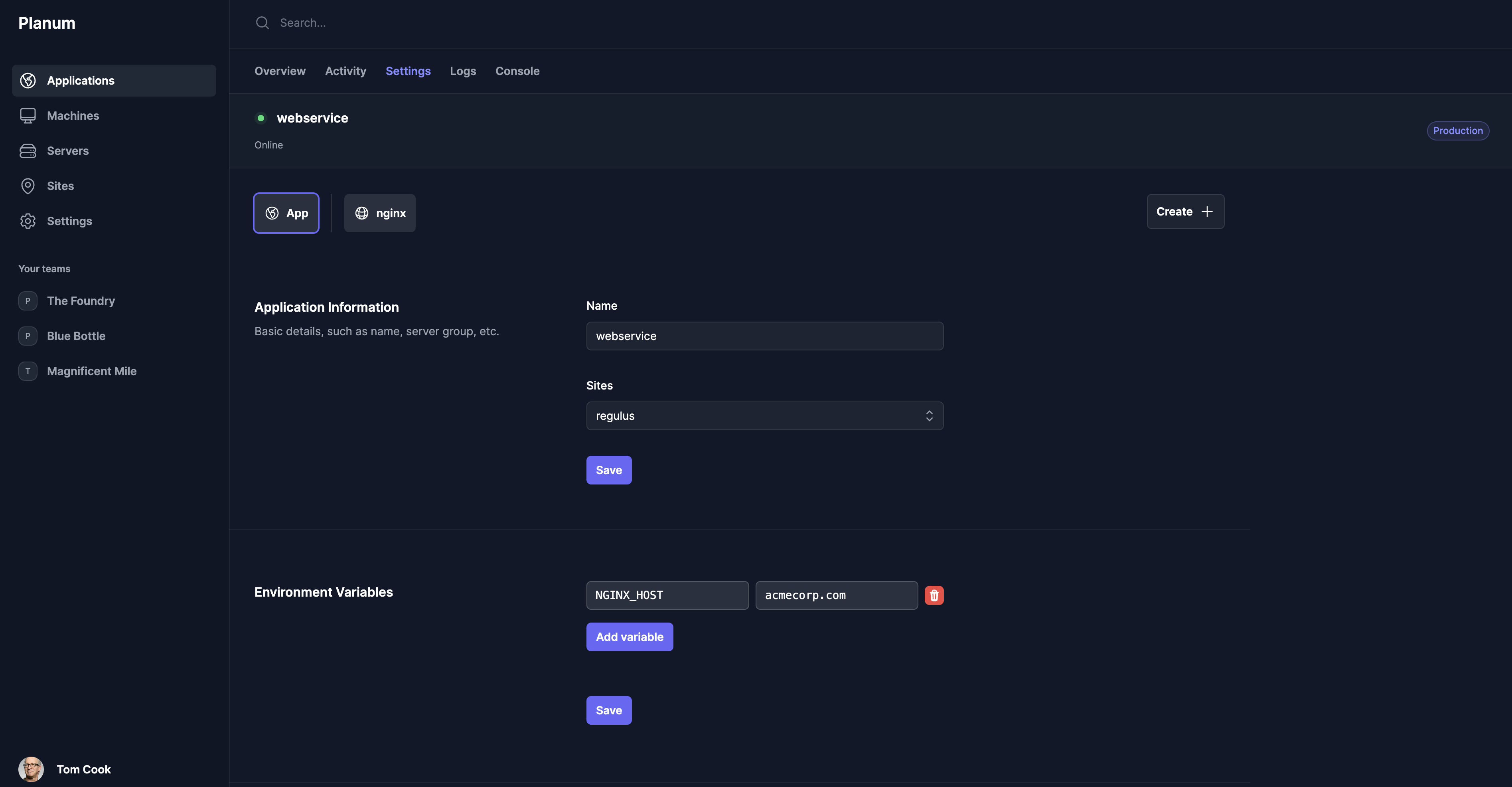Click the Name field containing webservice
Image resolution: width=1512 pixels, height=787 pixels.
click(764, 336)
